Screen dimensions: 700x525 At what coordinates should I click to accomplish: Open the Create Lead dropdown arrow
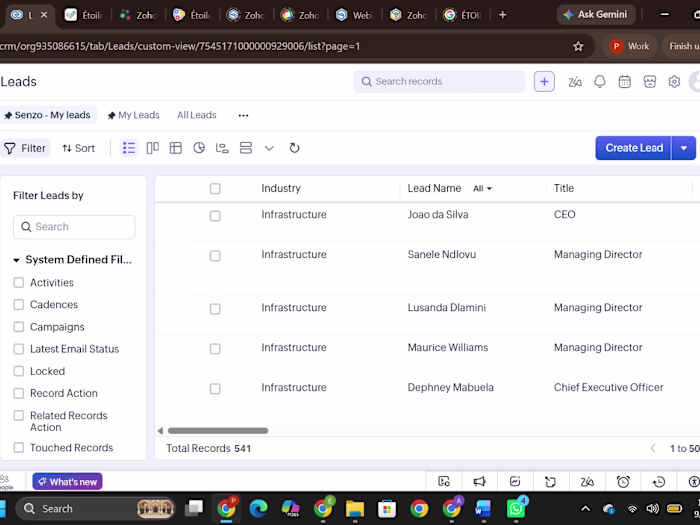click(x=683, y=148)
